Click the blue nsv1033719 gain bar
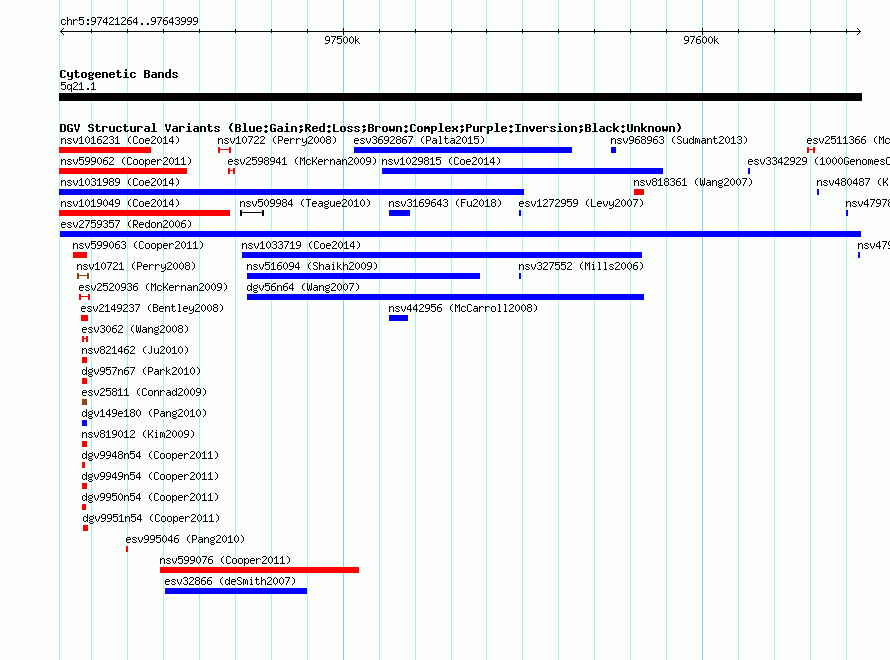This screenshot has height=660, width=890. coord(442,255)
